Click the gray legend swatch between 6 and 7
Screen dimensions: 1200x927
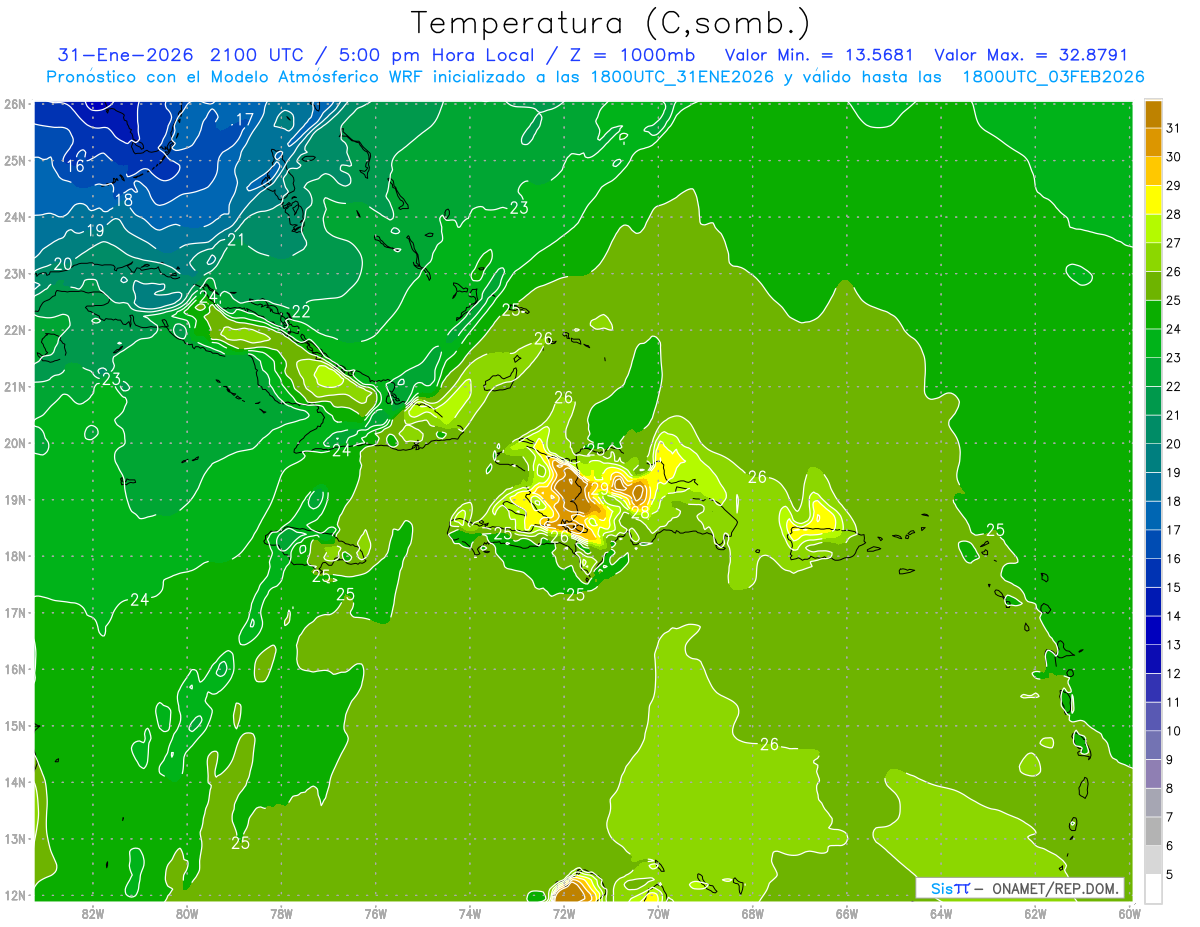tap(1153, 831)
